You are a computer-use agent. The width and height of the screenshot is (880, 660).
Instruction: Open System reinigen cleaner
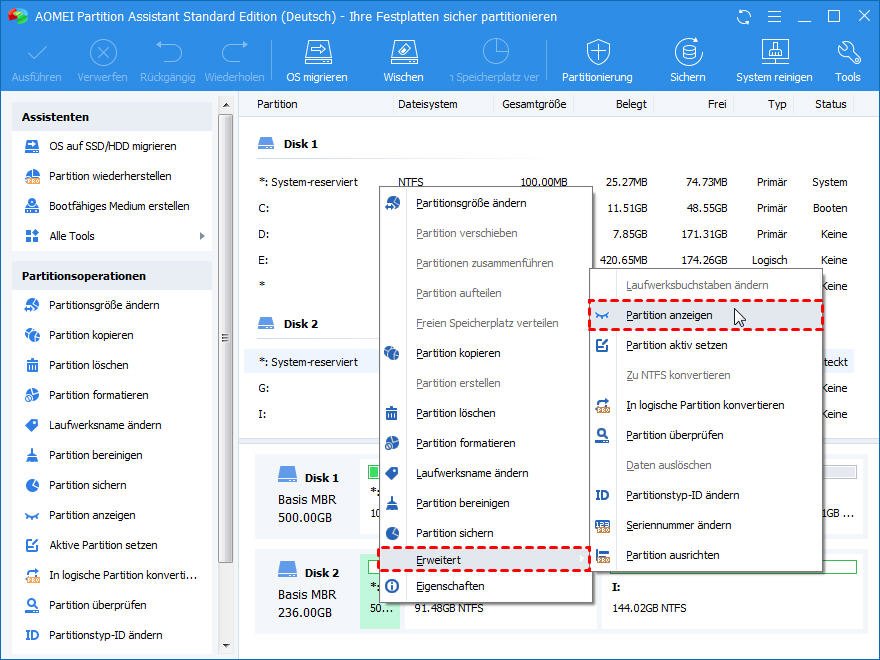coord(774,61)
